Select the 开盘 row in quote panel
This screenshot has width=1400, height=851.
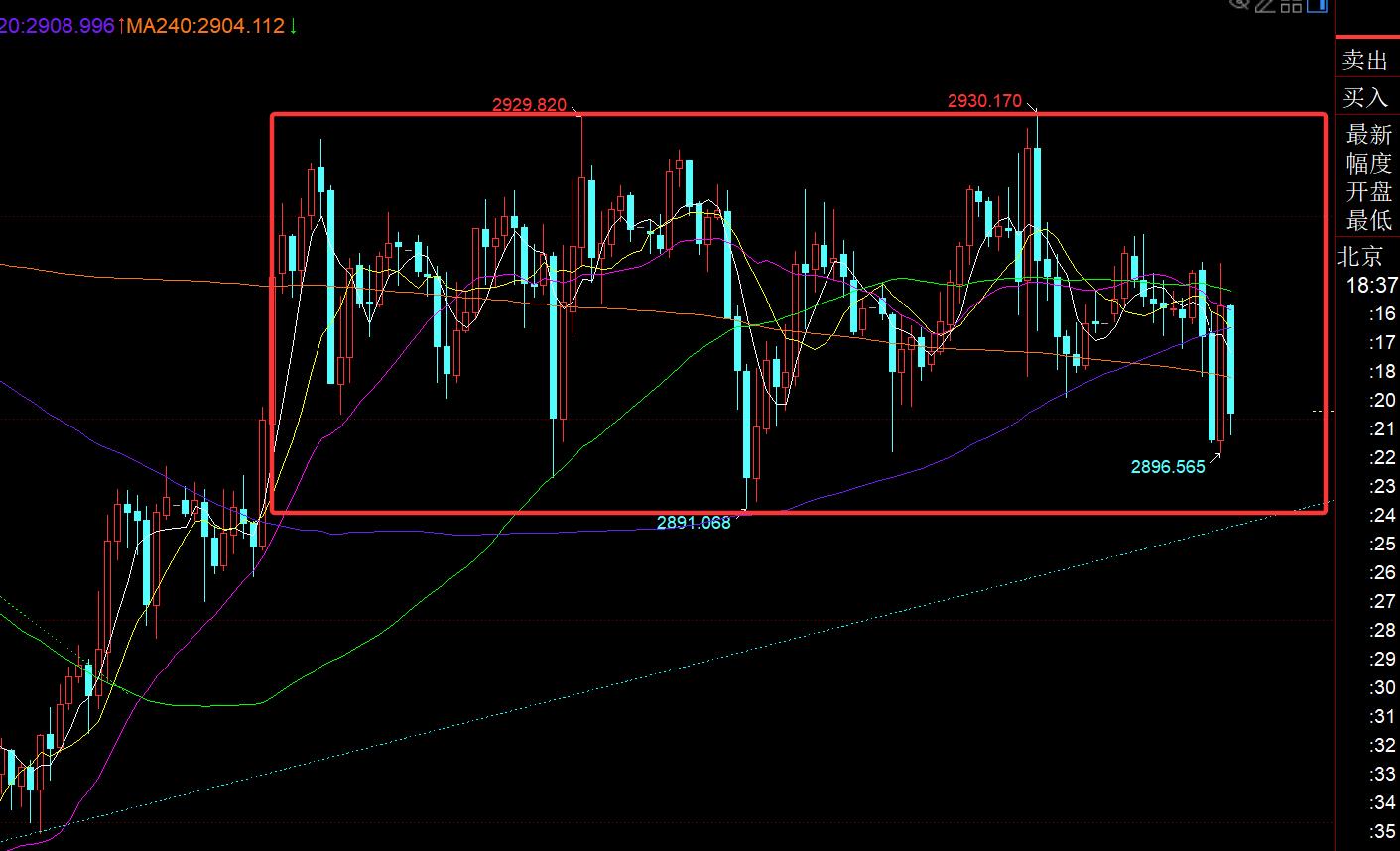(x=1368, y=191)
